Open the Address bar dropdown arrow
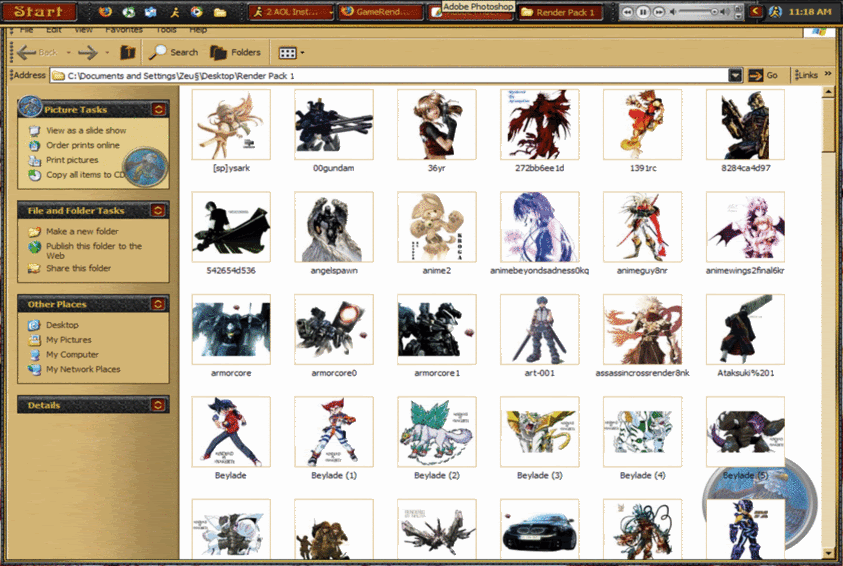Image resolution: width=843 pixels, height=566 pixels. (x=735, y=76)
